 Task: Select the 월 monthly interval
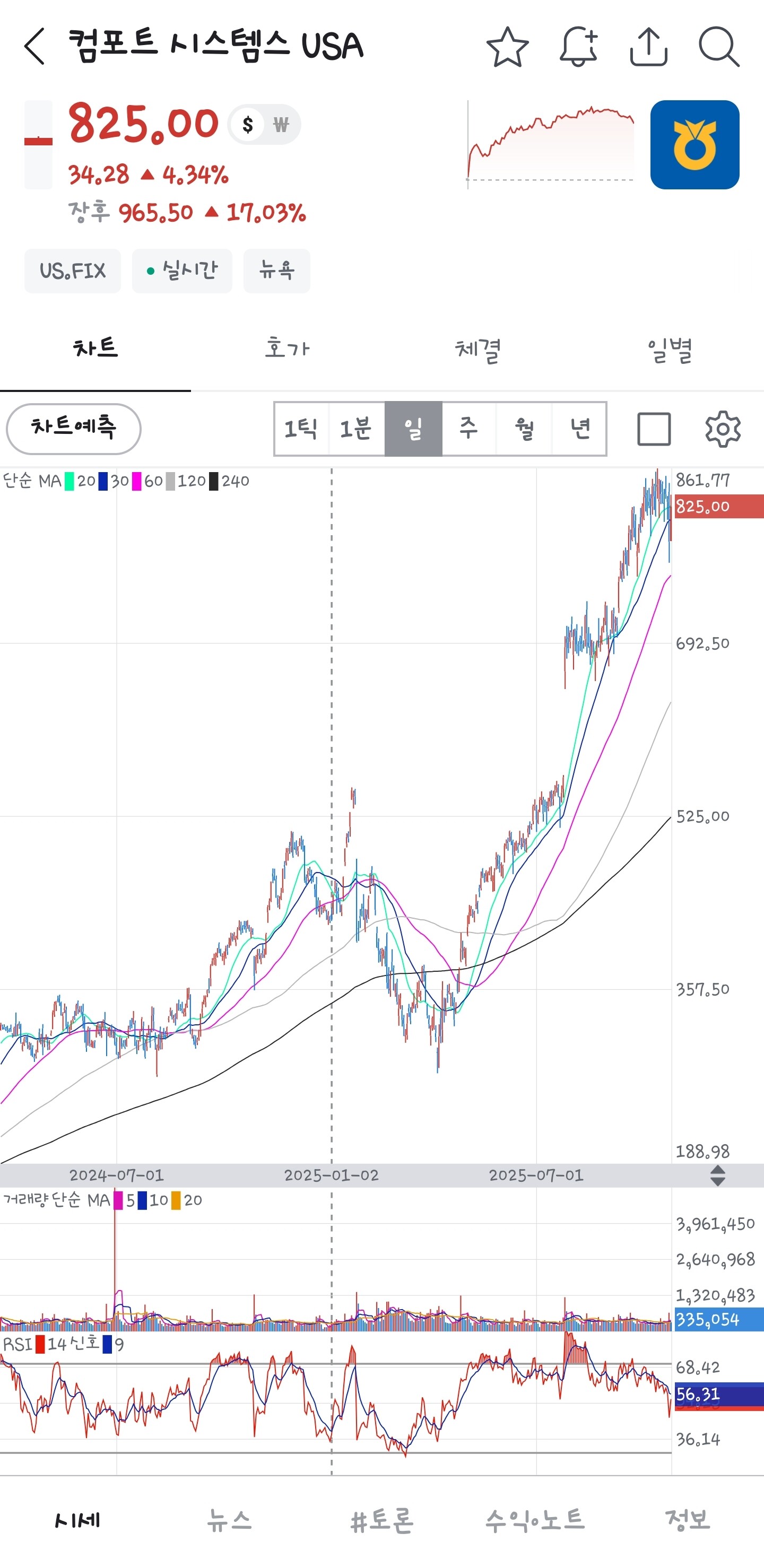click(x=524, y=429)
